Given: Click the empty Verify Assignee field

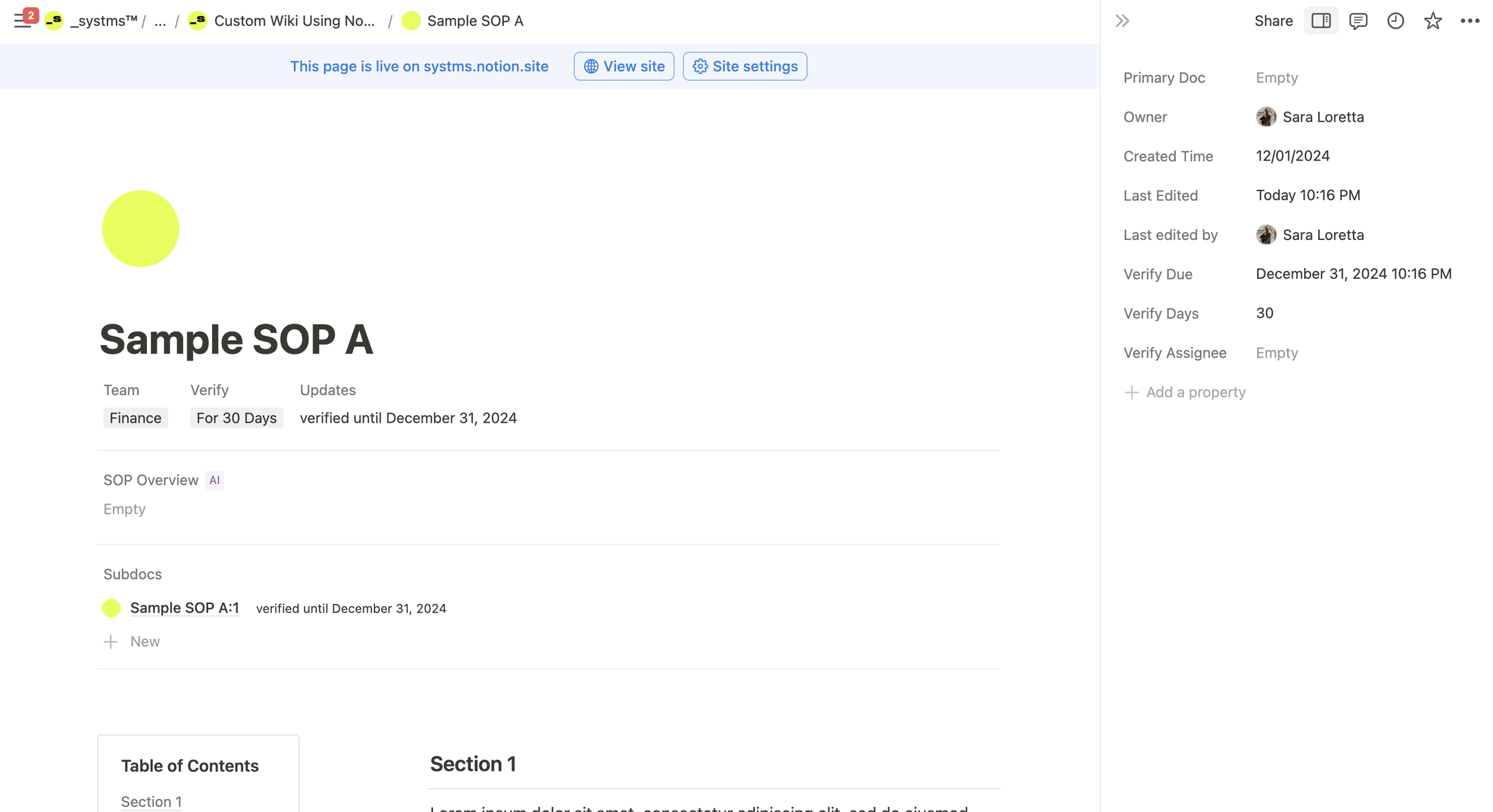Looking at the screenshot, I should [1277, 353].
